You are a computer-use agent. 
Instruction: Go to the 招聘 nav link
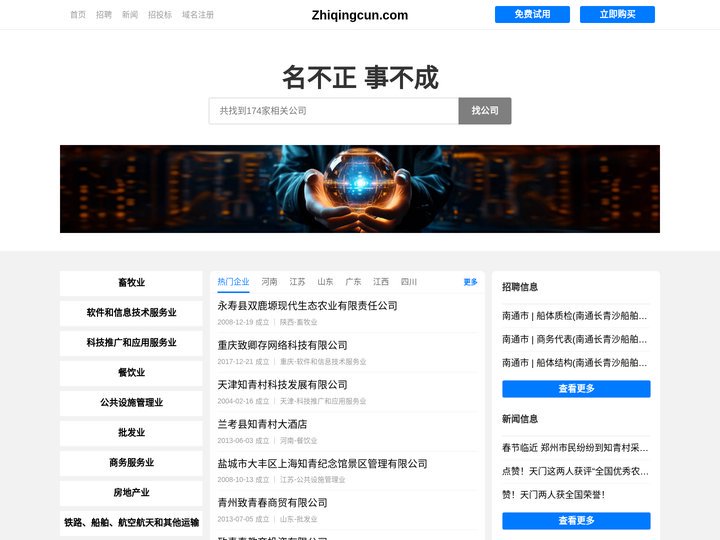104,15
